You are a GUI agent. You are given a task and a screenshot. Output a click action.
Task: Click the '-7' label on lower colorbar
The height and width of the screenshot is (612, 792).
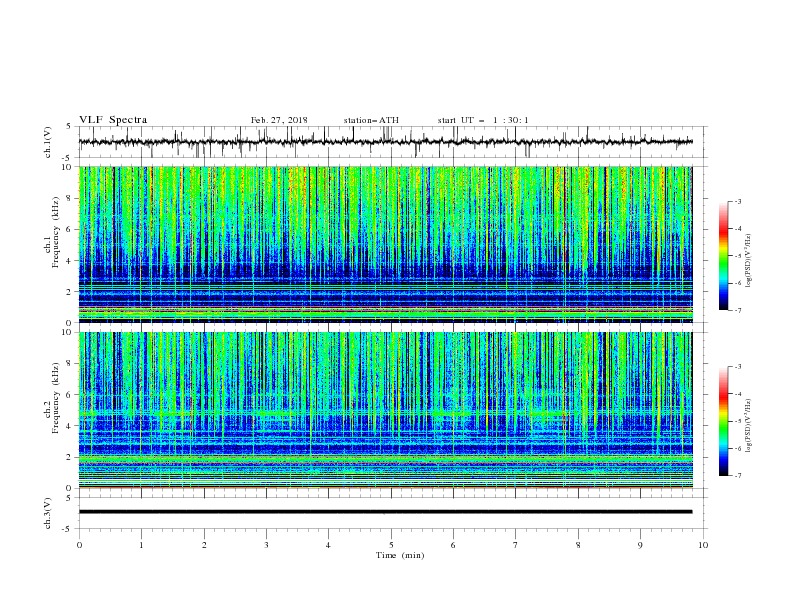click(737, 476)
